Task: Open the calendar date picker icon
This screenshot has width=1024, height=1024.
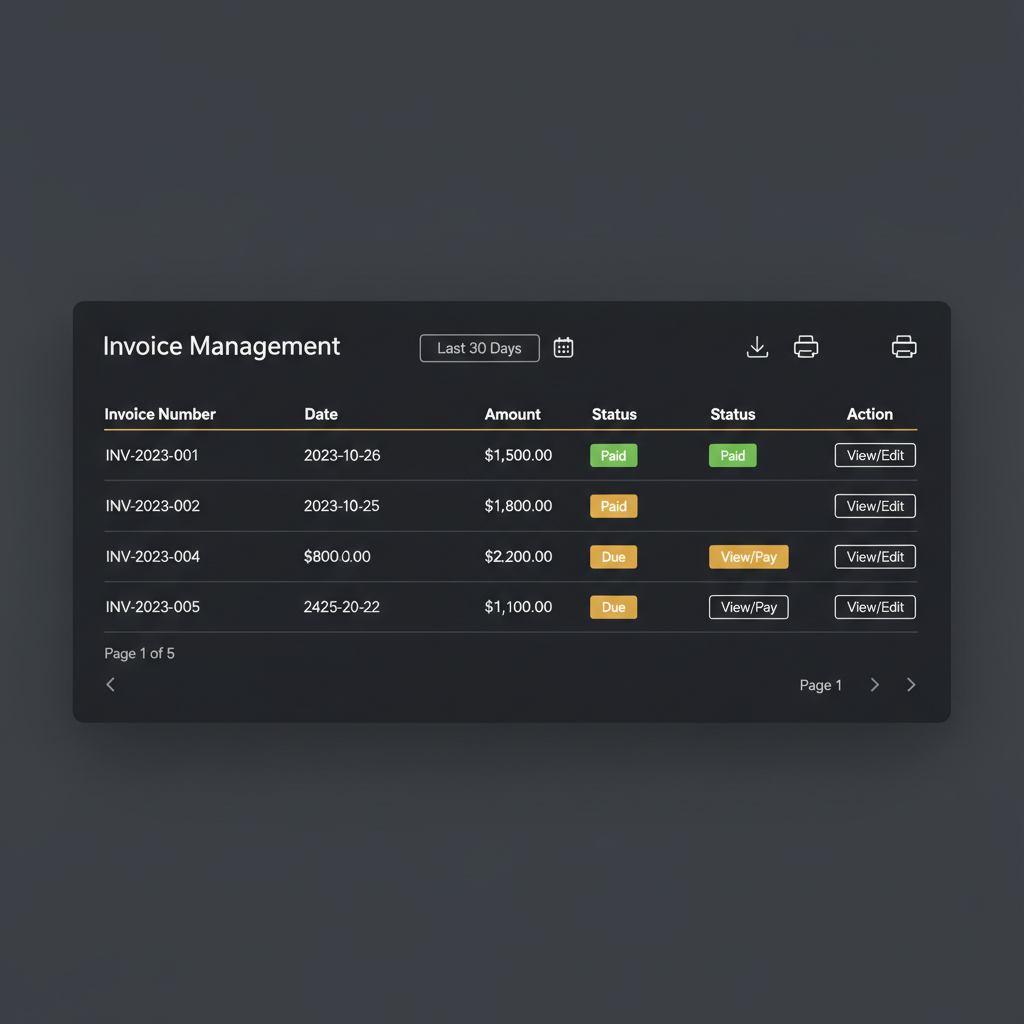Action: tap(563, 347)
